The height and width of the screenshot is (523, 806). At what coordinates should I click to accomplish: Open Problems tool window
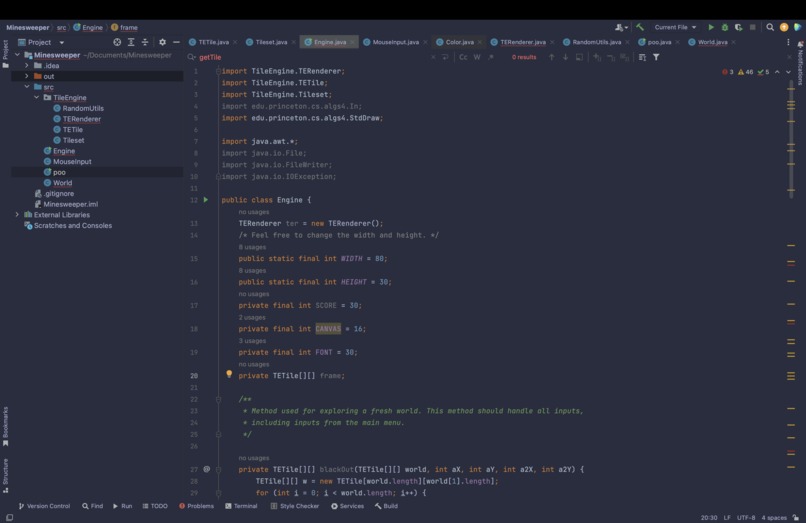[196, 506]
